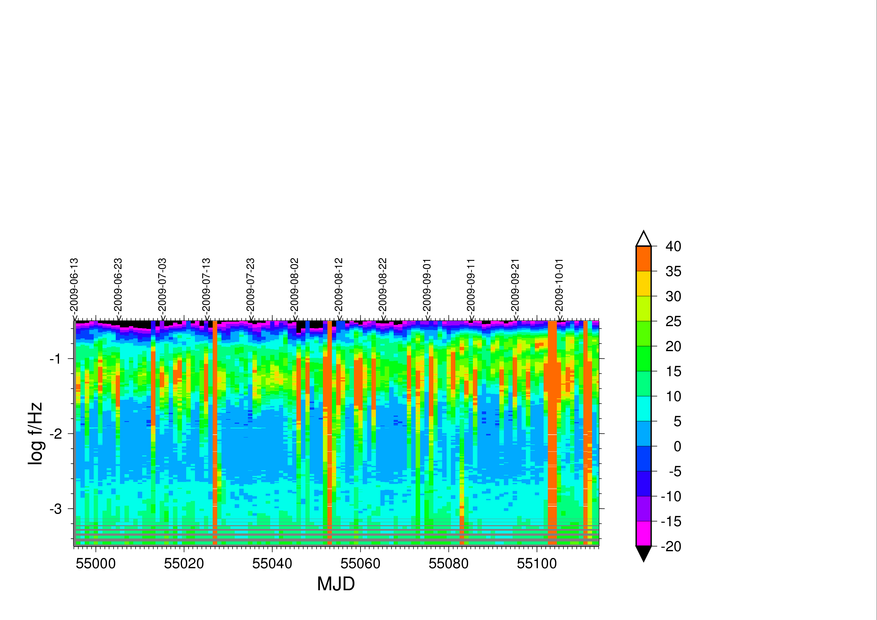The height and width of the screenshot is (620, 877).
Task: Select the 55000 x-axis tick label
Action: tap(95, 563)
